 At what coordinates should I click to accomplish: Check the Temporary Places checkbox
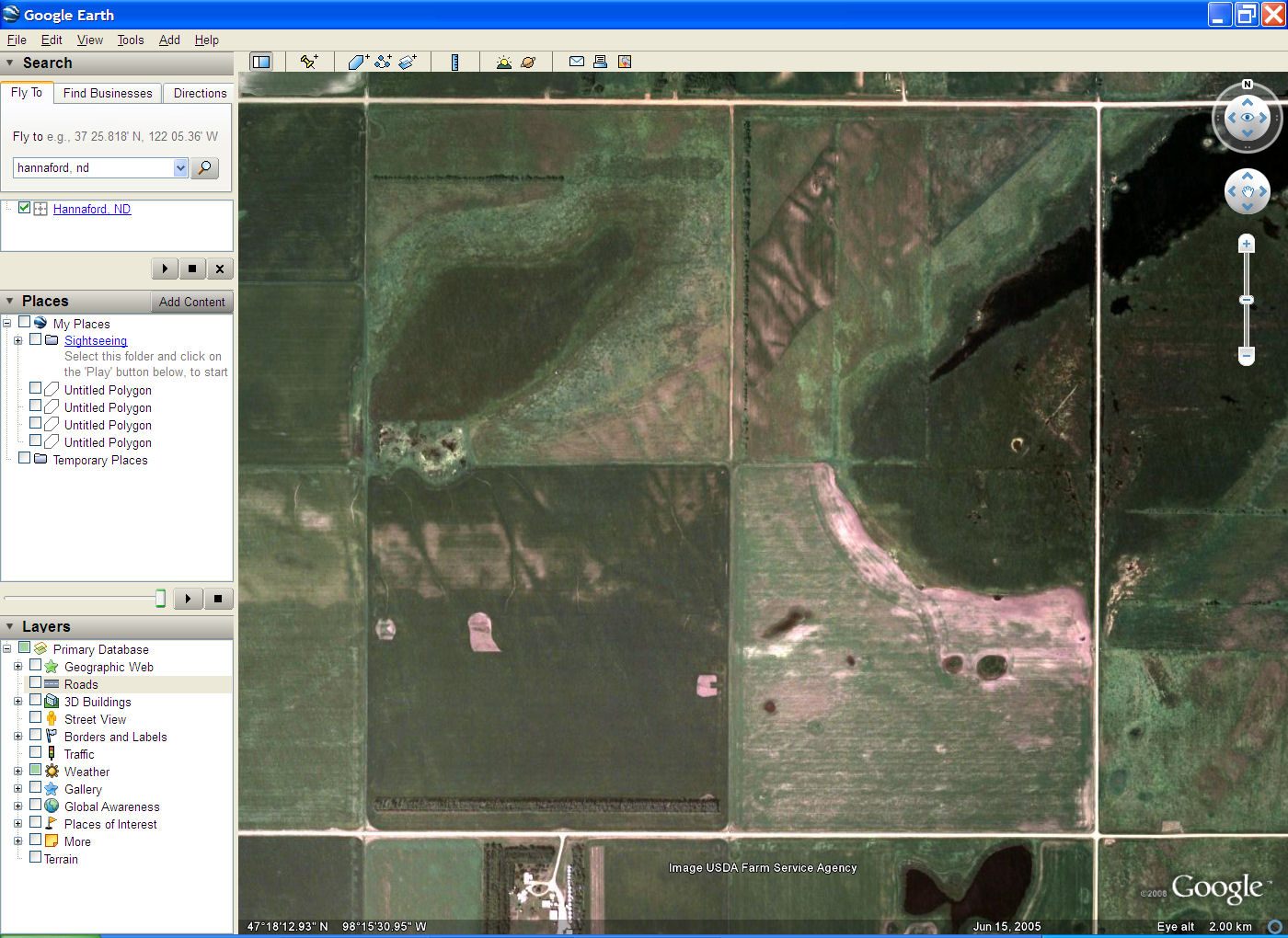tap(25, 458)
